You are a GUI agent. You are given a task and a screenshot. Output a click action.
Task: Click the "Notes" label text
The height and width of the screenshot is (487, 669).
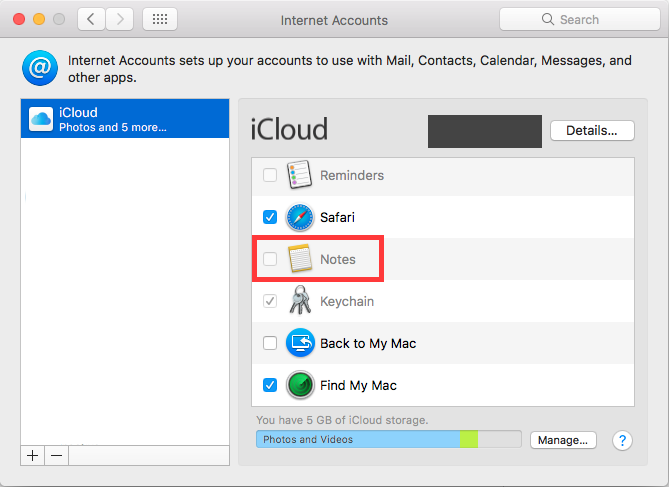(x=338, y=259)
